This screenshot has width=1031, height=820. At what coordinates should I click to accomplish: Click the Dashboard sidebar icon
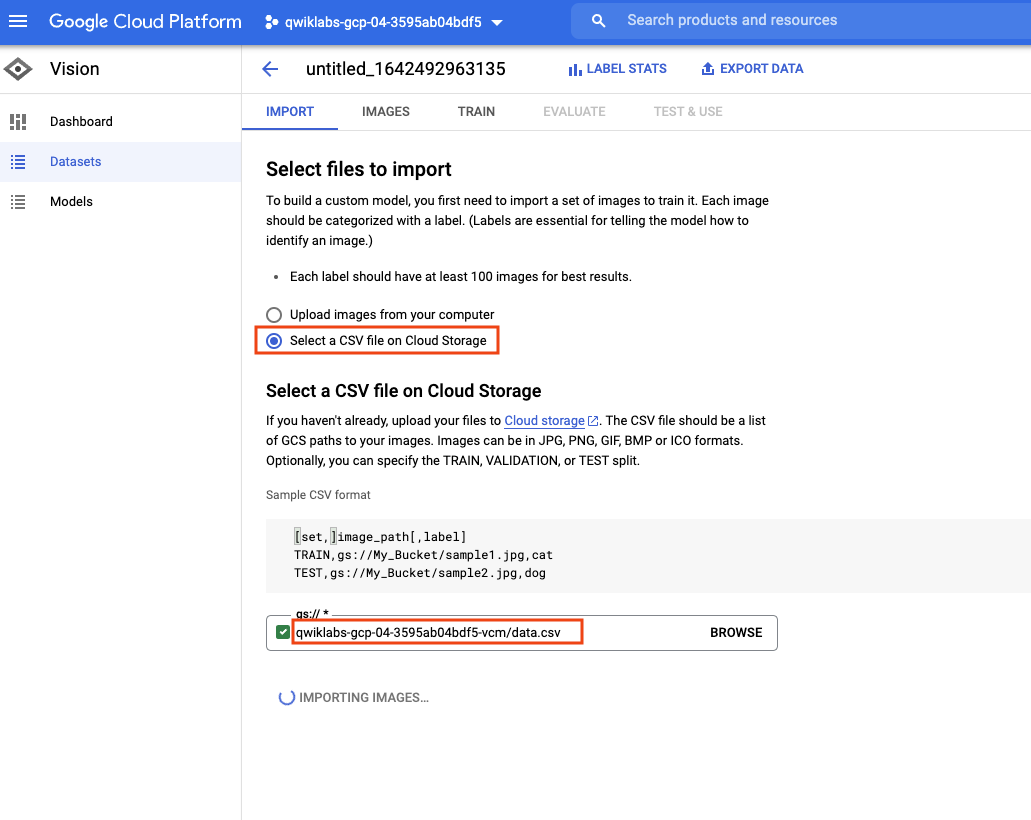pyautogui.click(x=18, y=122)
